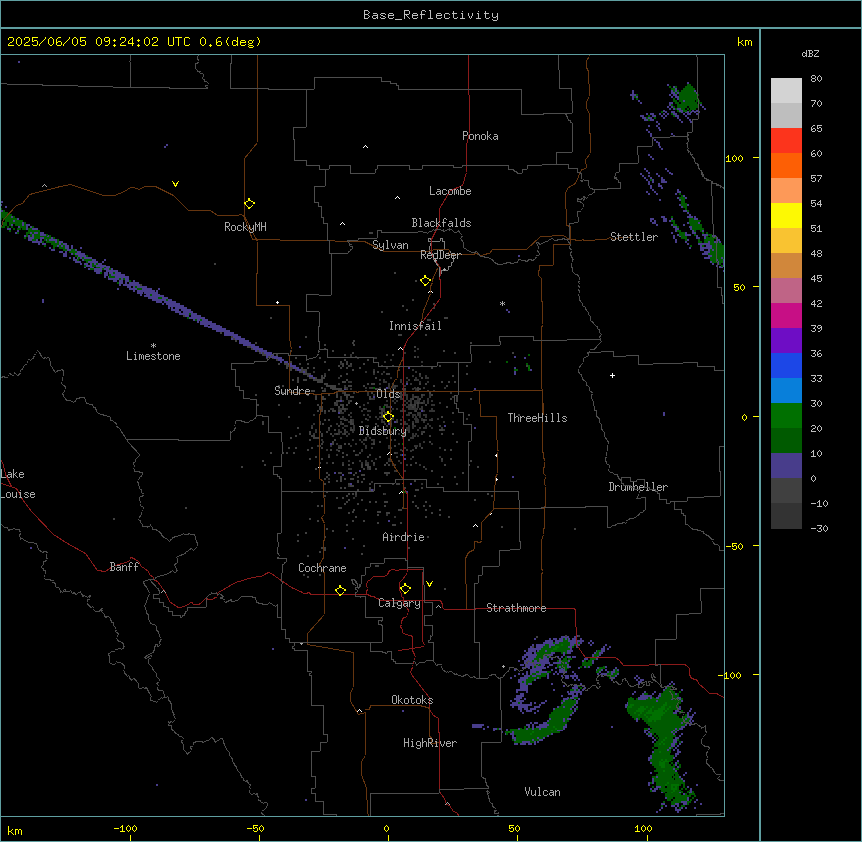Image resolution: width=862 pixels, height=842 pixels.
Task: Select the magenta 42-39 dBZ legend swatch
Action: (786, 315)
